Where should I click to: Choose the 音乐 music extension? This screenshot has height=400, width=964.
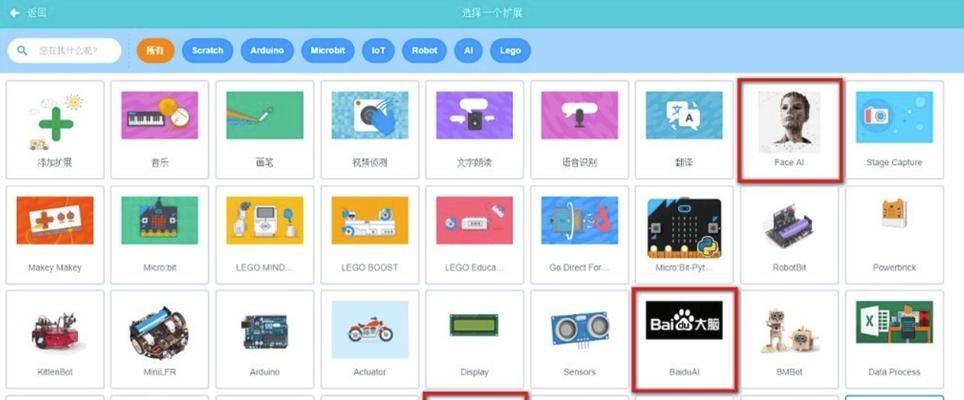pyautogui.click(x=160, y=130)
